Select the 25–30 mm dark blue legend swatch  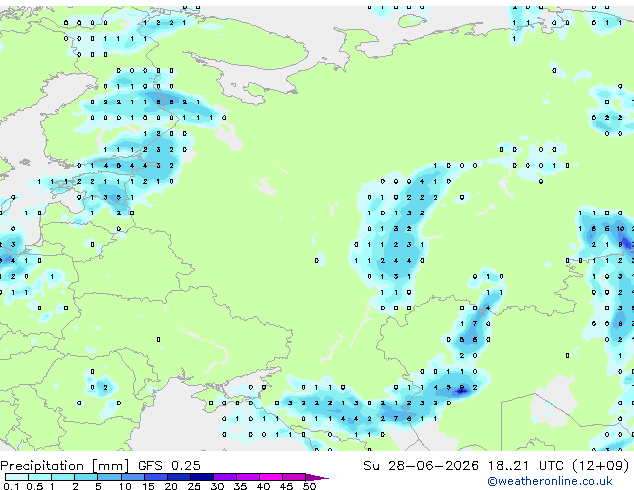tap(202, 477)
